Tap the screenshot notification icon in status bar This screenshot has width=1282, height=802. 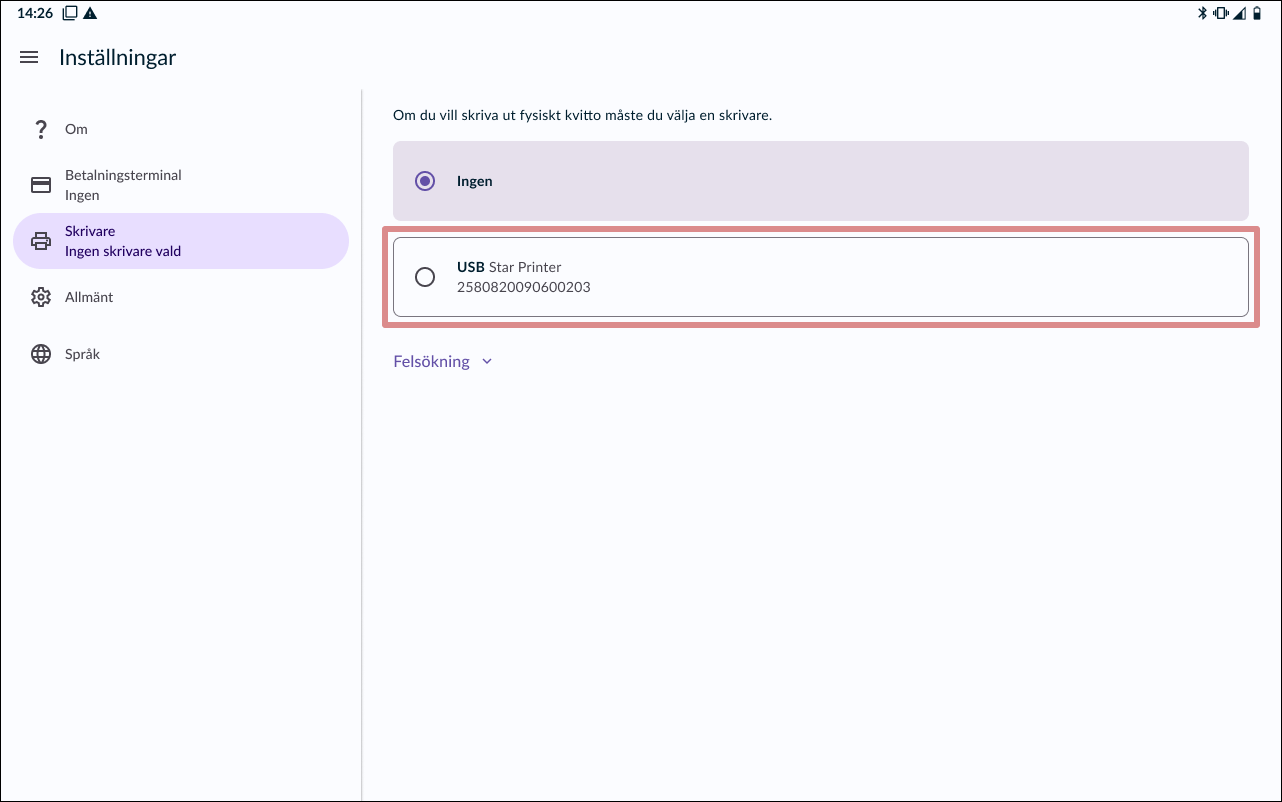[x=70, y=13]
